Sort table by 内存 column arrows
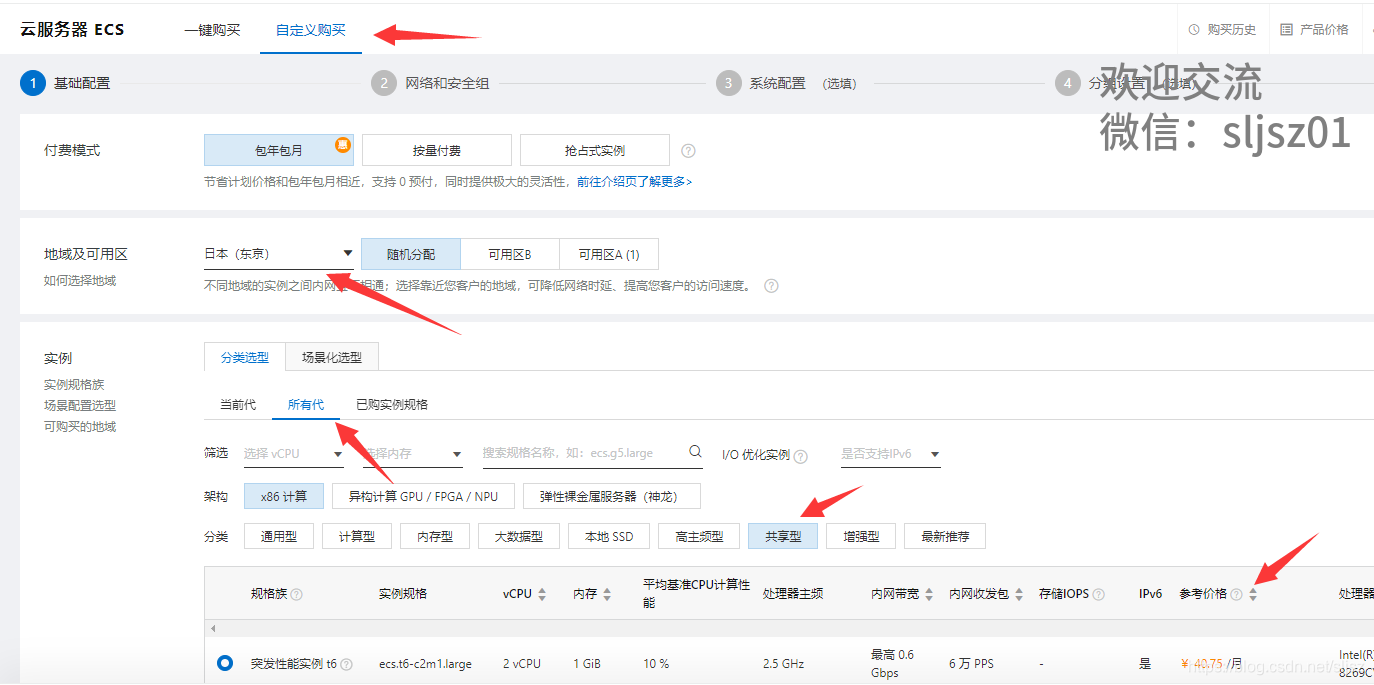The width and height of the screenshot is (1374, 685). [x=607, y=594]
